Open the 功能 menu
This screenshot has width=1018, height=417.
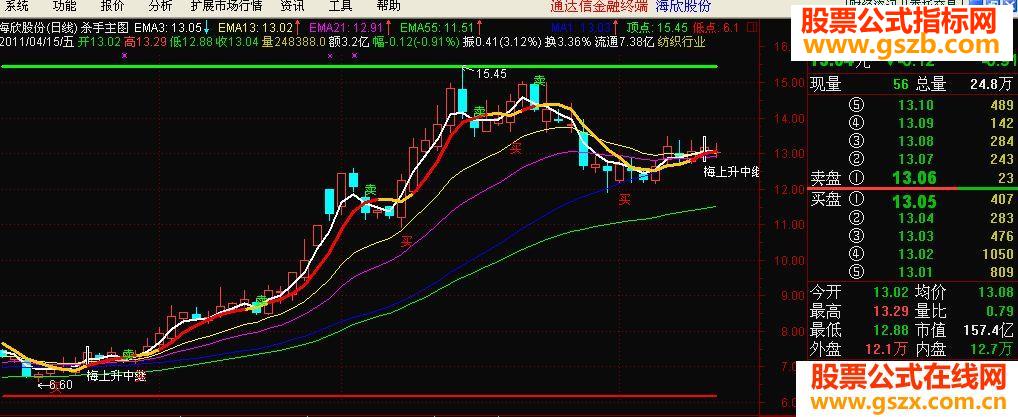(x=64, y=6)
